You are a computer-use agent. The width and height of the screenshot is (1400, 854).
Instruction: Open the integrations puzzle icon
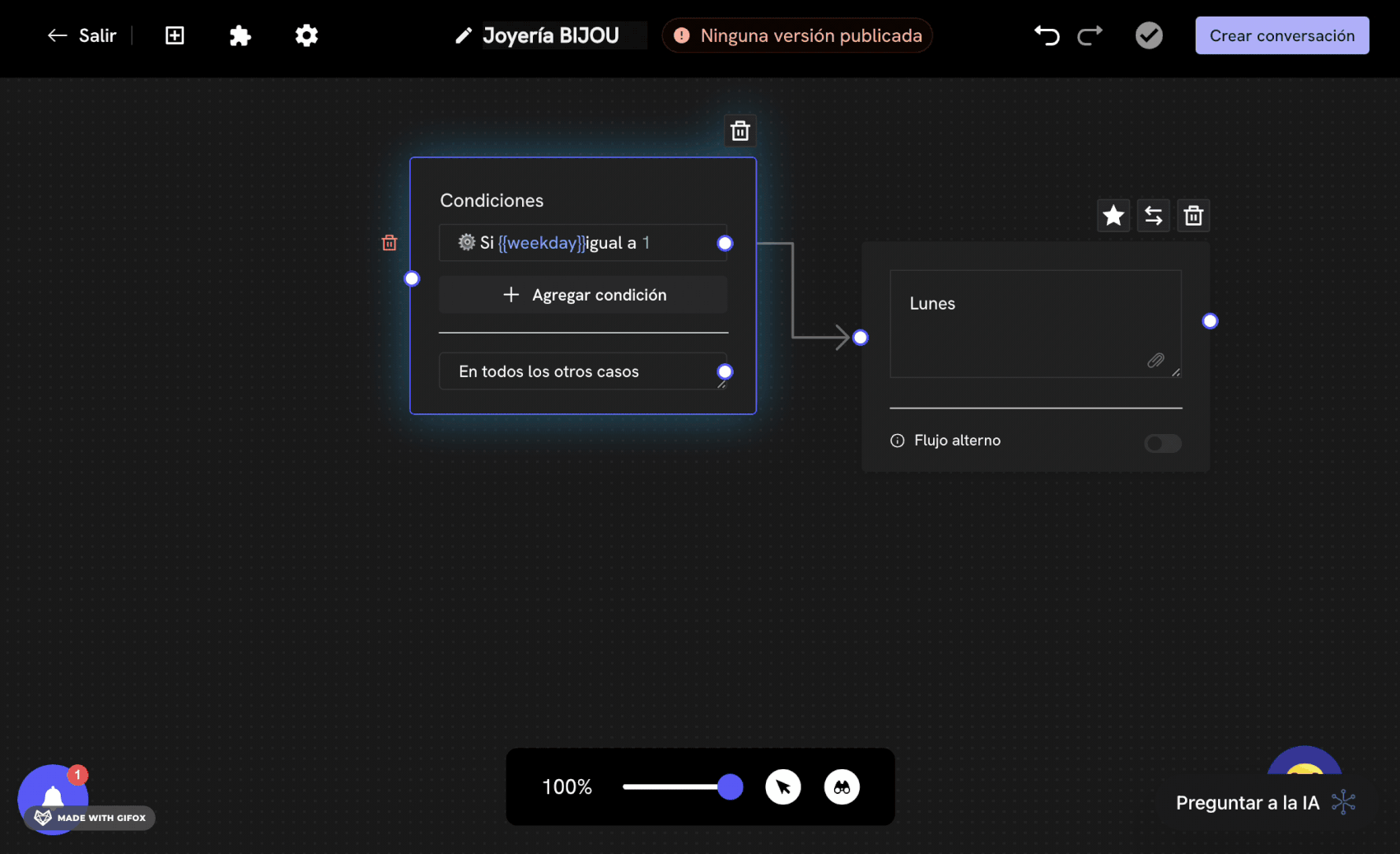[240, 35]
